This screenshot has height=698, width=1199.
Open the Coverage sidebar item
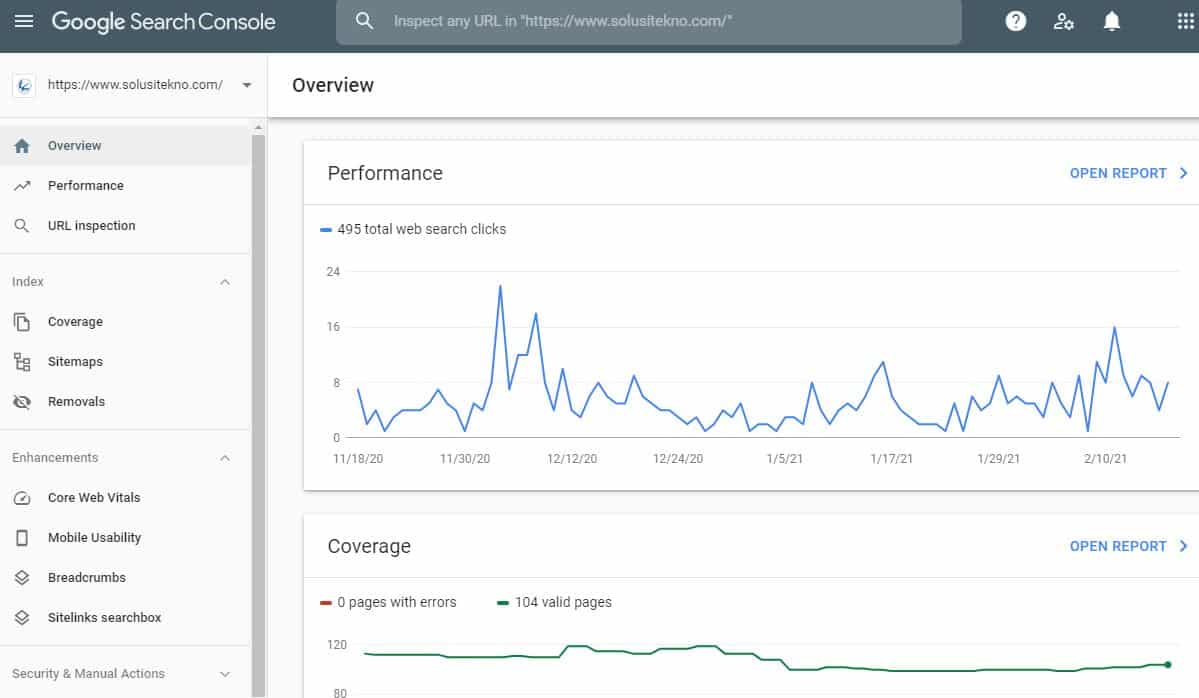[125, 322]
